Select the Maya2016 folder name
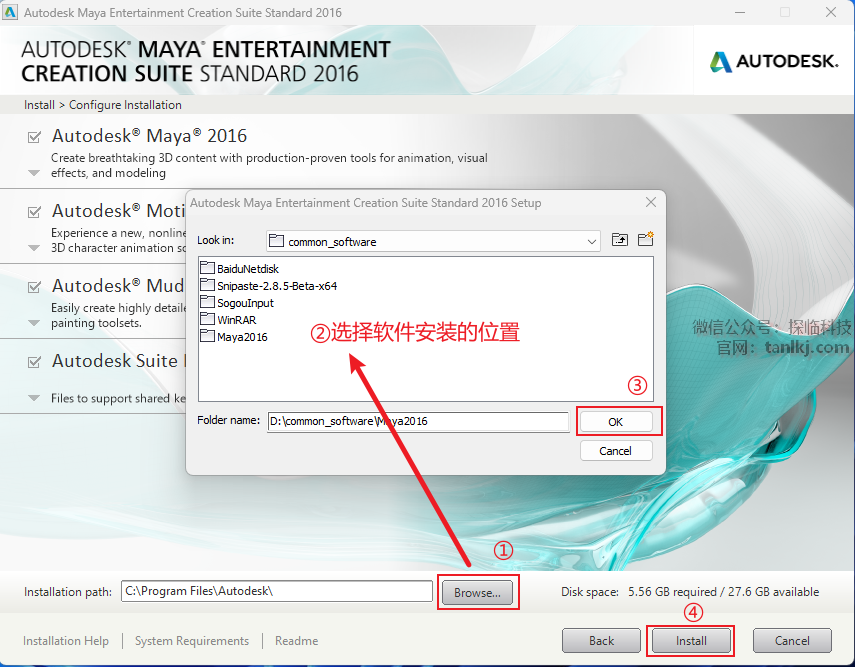The image size is (855, 667). [242, 337]
